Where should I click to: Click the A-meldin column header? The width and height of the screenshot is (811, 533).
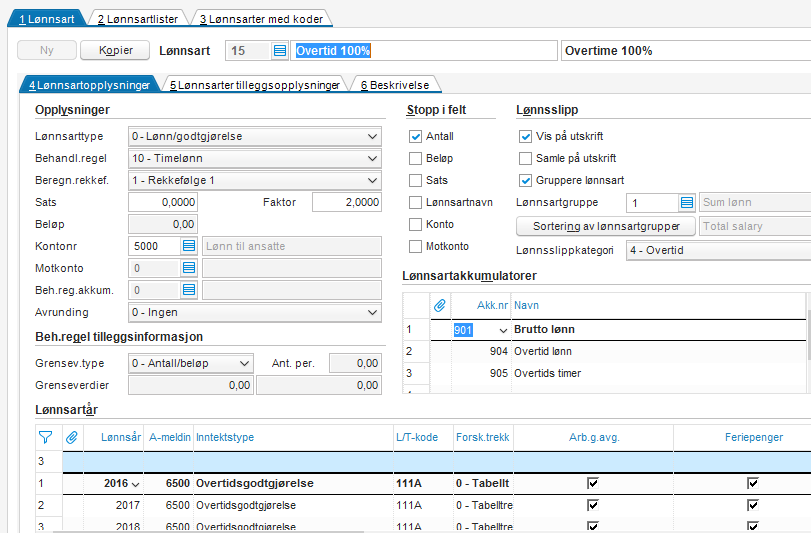170,437
